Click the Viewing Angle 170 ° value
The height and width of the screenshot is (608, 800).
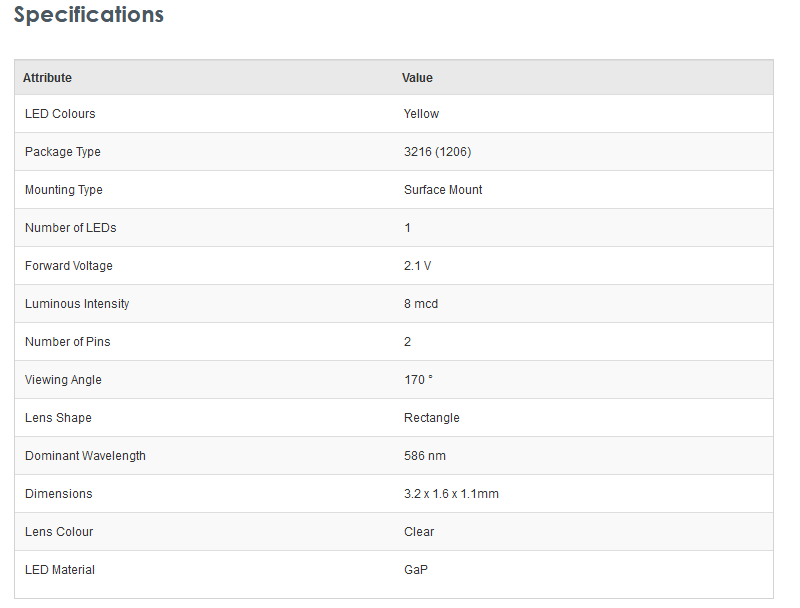(x=418, y=380)
